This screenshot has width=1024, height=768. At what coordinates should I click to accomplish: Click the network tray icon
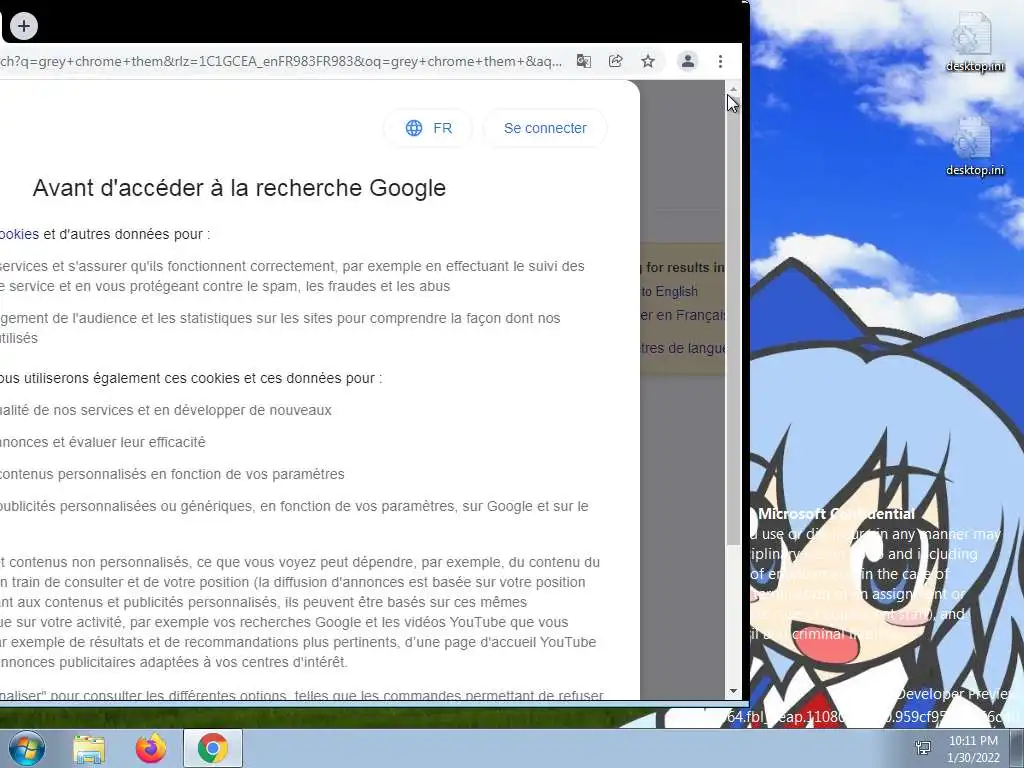click(x=923, y=748)
